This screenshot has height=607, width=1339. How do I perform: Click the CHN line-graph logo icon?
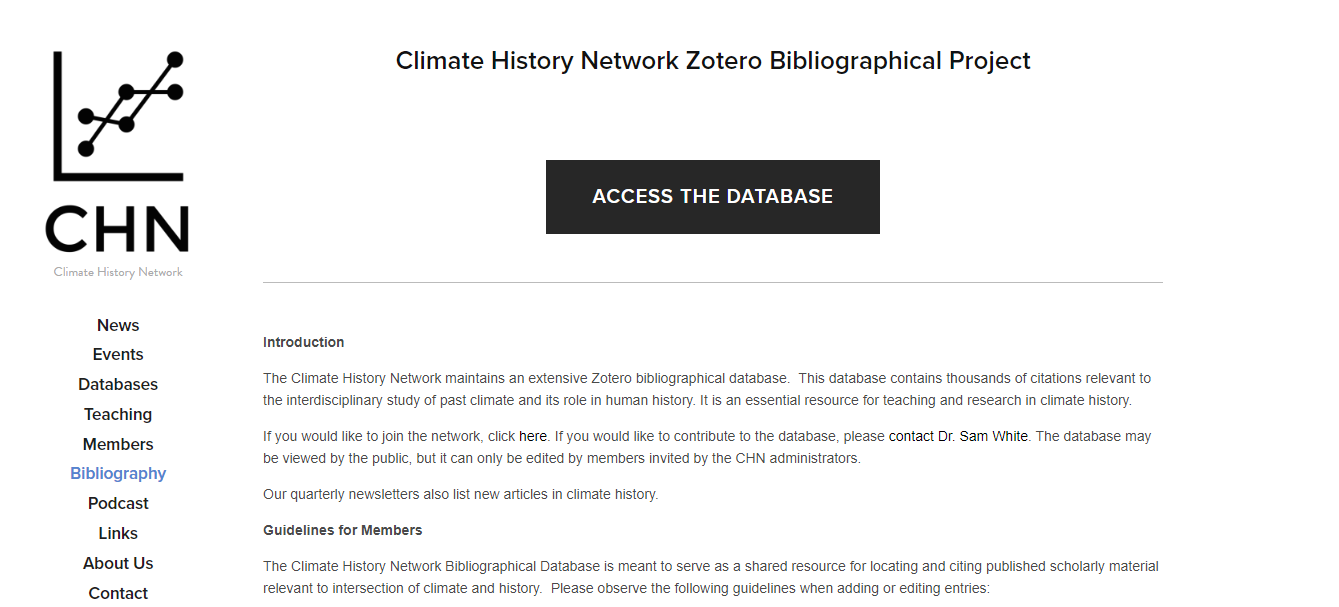tap(118, 116)
